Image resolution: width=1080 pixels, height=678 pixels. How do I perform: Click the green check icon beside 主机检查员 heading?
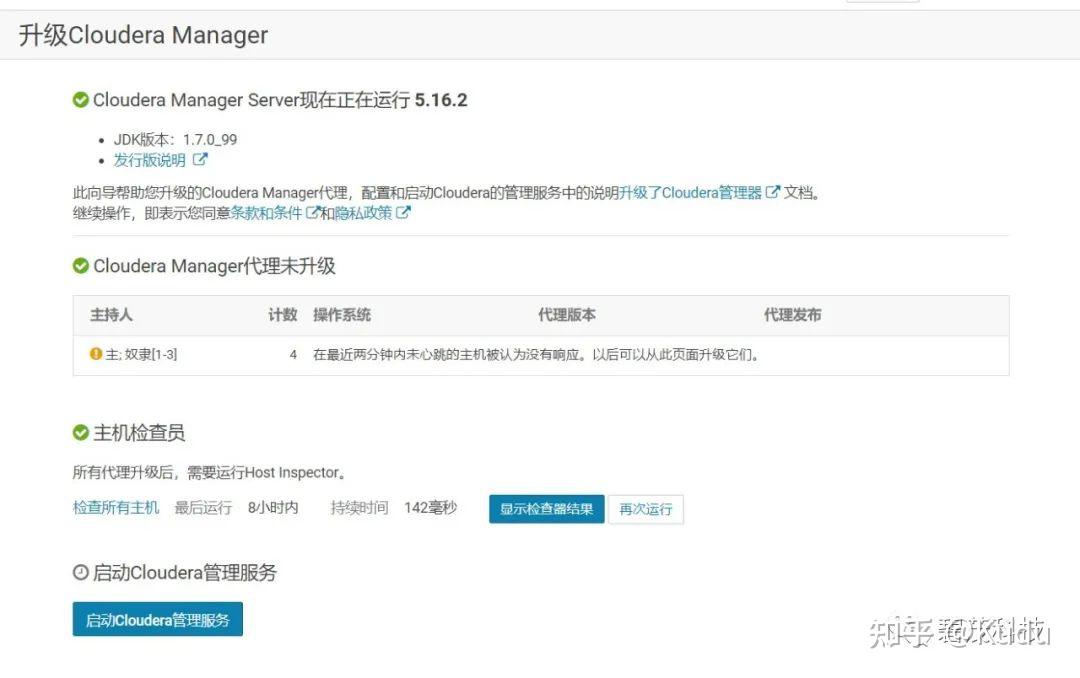[x=81, y=431]
